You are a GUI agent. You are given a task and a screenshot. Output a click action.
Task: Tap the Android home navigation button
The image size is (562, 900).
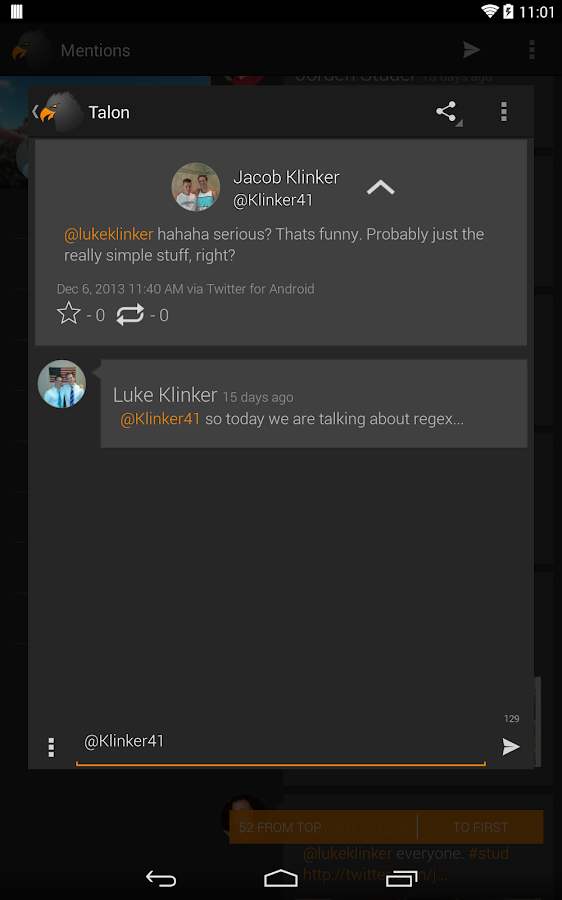[281, 878]
